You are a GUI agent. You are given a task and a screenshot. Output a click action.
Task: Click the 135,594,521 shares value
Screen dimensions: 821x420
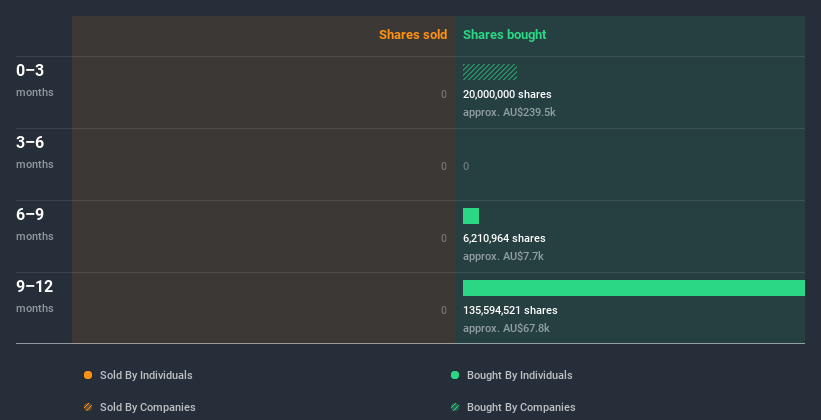click(510, 310)
